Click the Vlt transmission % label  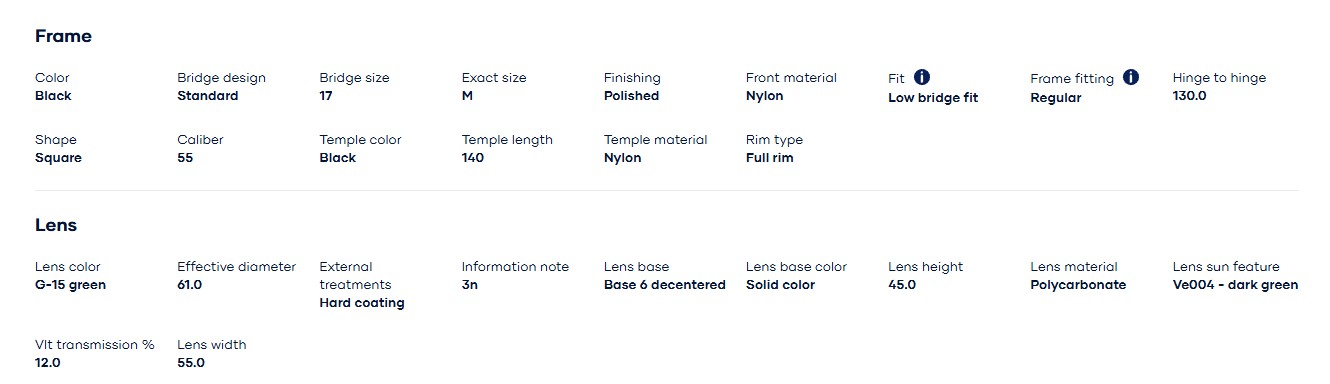tap(95, 345)
